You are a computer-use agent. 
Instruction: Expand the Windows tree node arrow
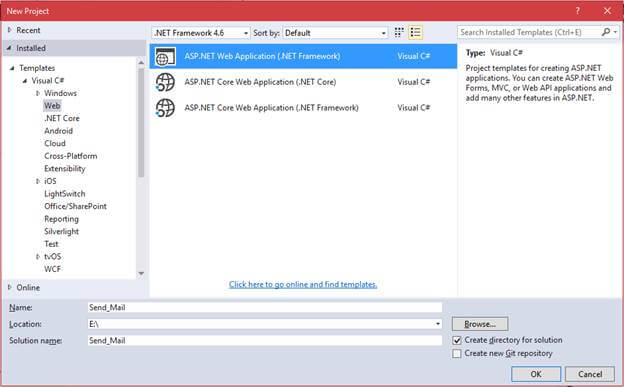pyautogui.click(x=38, y=93)
